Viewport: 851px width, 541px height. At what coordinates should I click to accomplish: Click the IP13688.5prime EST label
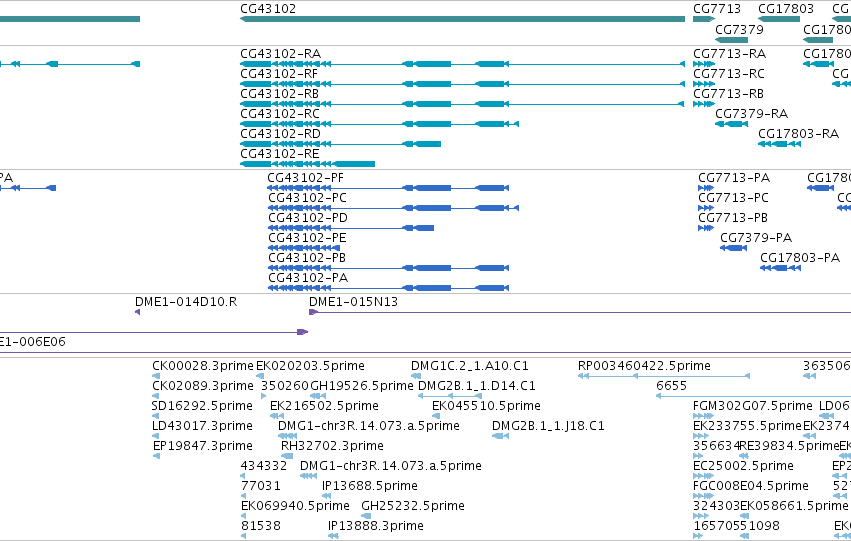tap(370, 487)
